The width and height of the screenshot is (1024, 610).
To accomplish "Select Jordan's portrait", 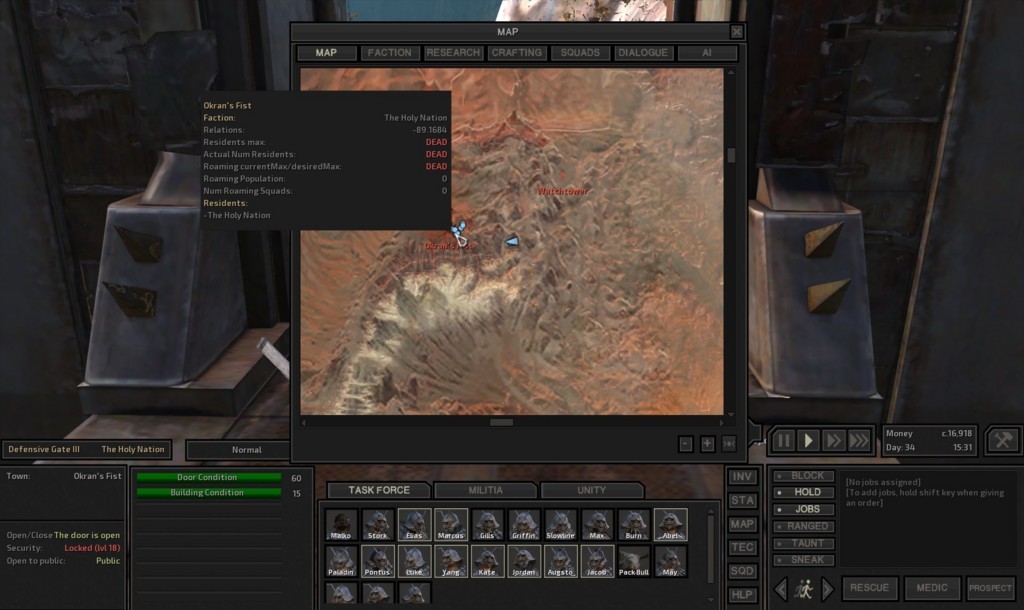I will [524, 561].
